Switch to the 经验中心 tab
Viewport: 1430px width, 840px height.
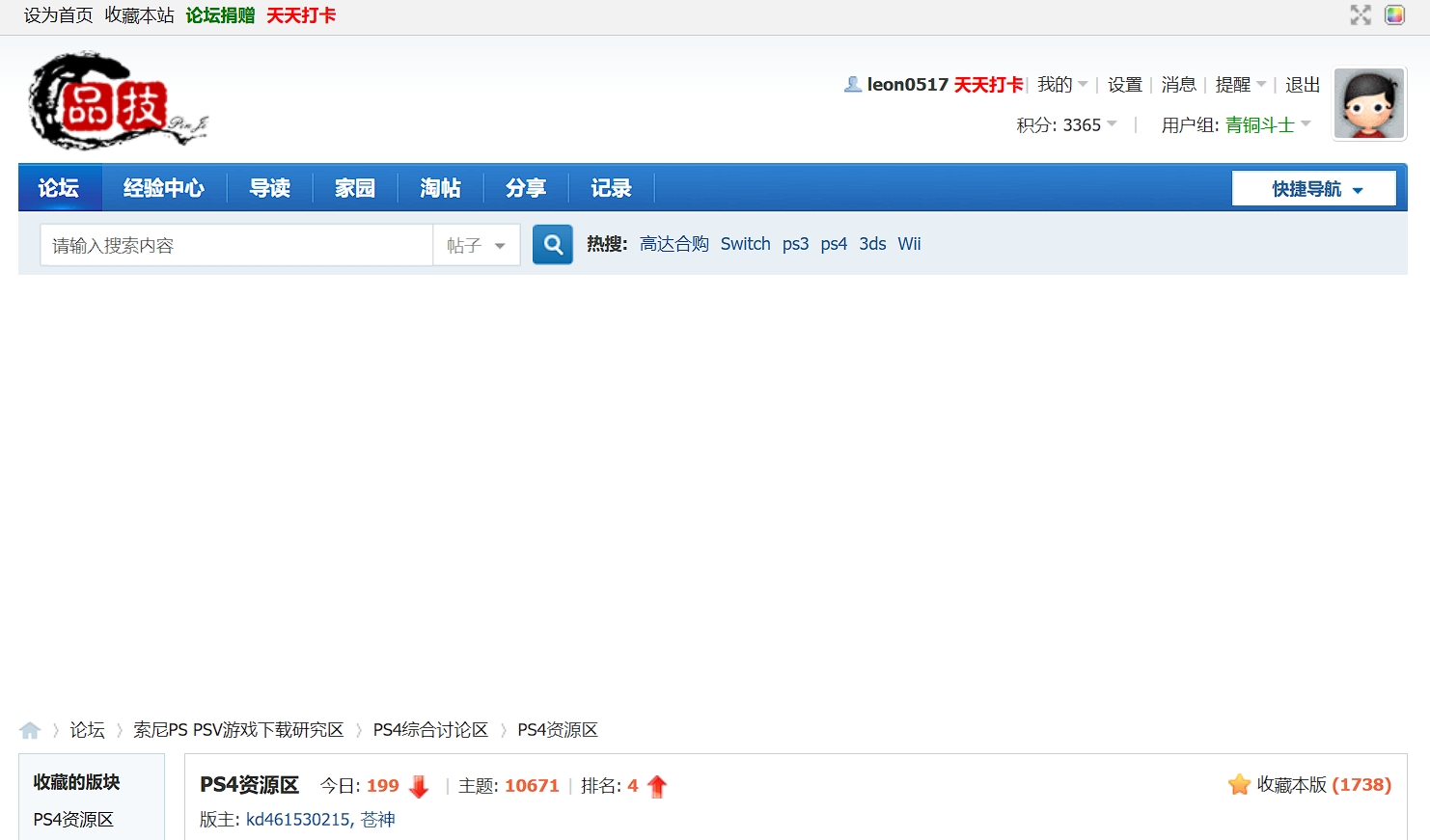pos(163,188)
